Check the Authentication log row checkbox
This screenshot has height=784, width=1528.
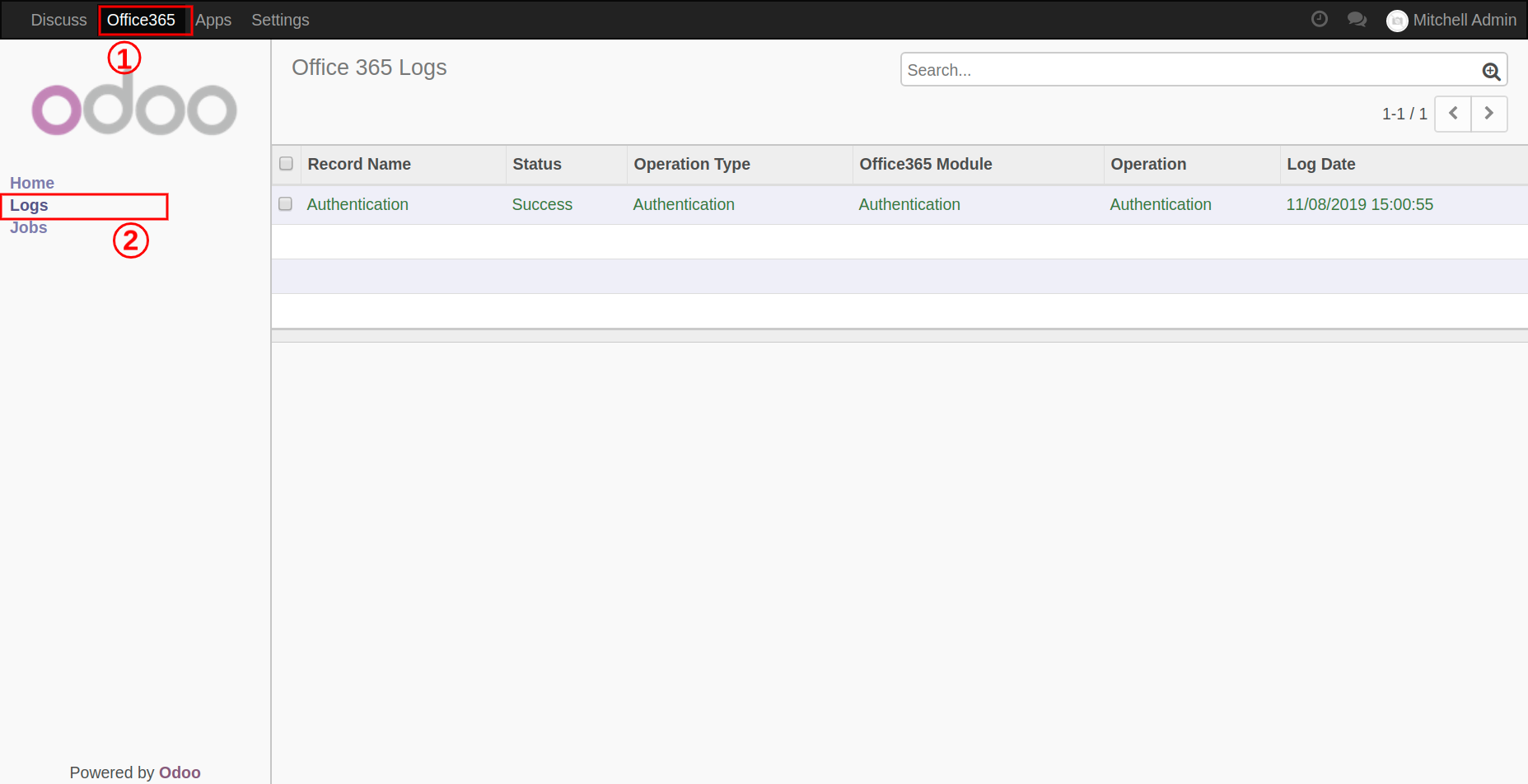286,203
